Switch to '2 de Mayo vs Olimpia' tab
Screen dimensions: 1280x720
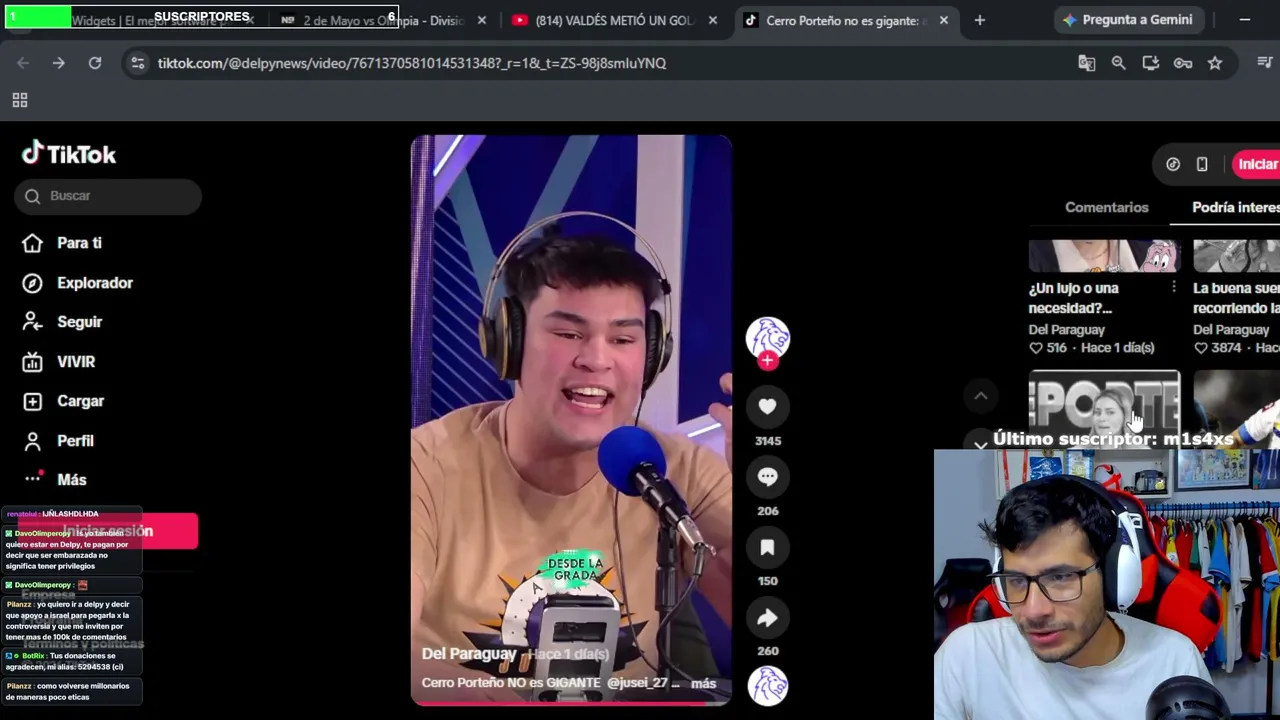(384, 20)
